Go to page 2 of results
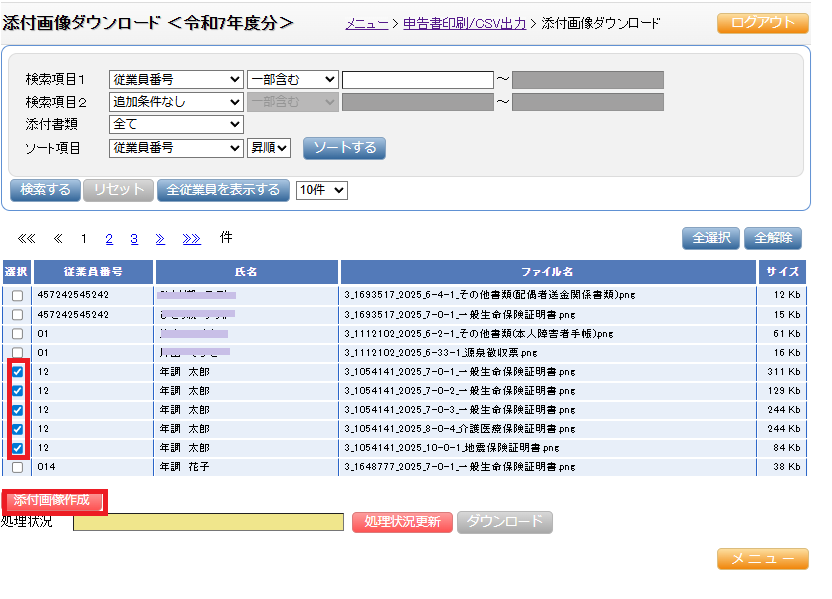The height and width of the screenshot is (599, 832). (110, 239)
